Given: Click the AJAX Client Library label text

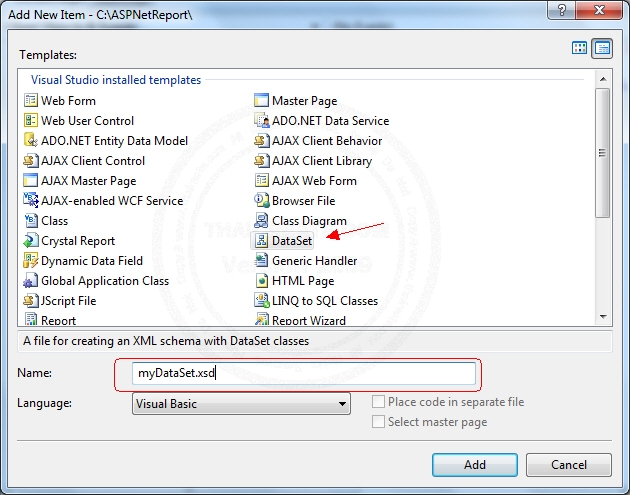Looking at the screenshot, I should tap(322, 161).
